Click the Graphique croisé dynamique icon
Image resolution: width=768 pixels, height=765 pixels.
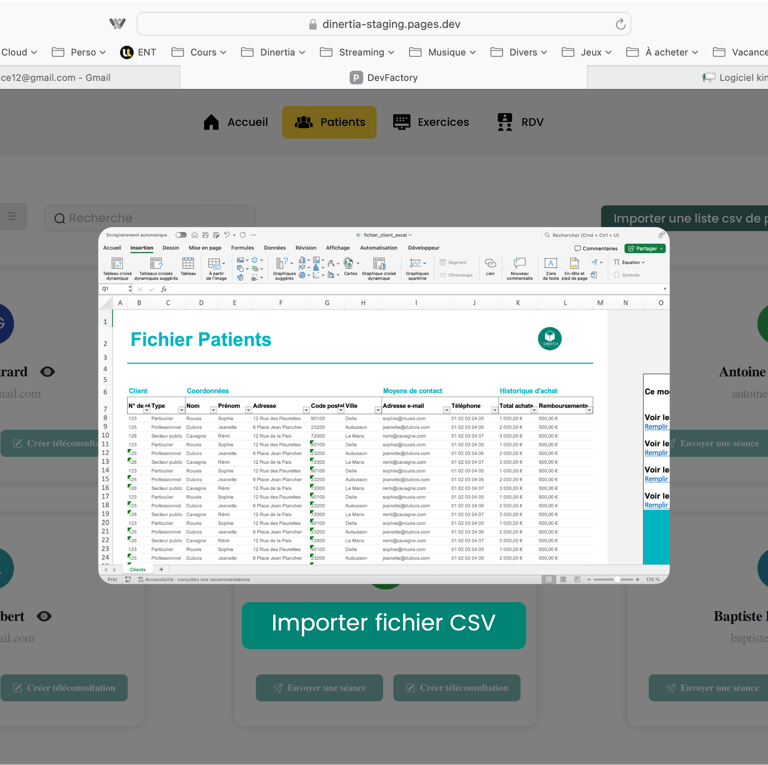point(379,263)
